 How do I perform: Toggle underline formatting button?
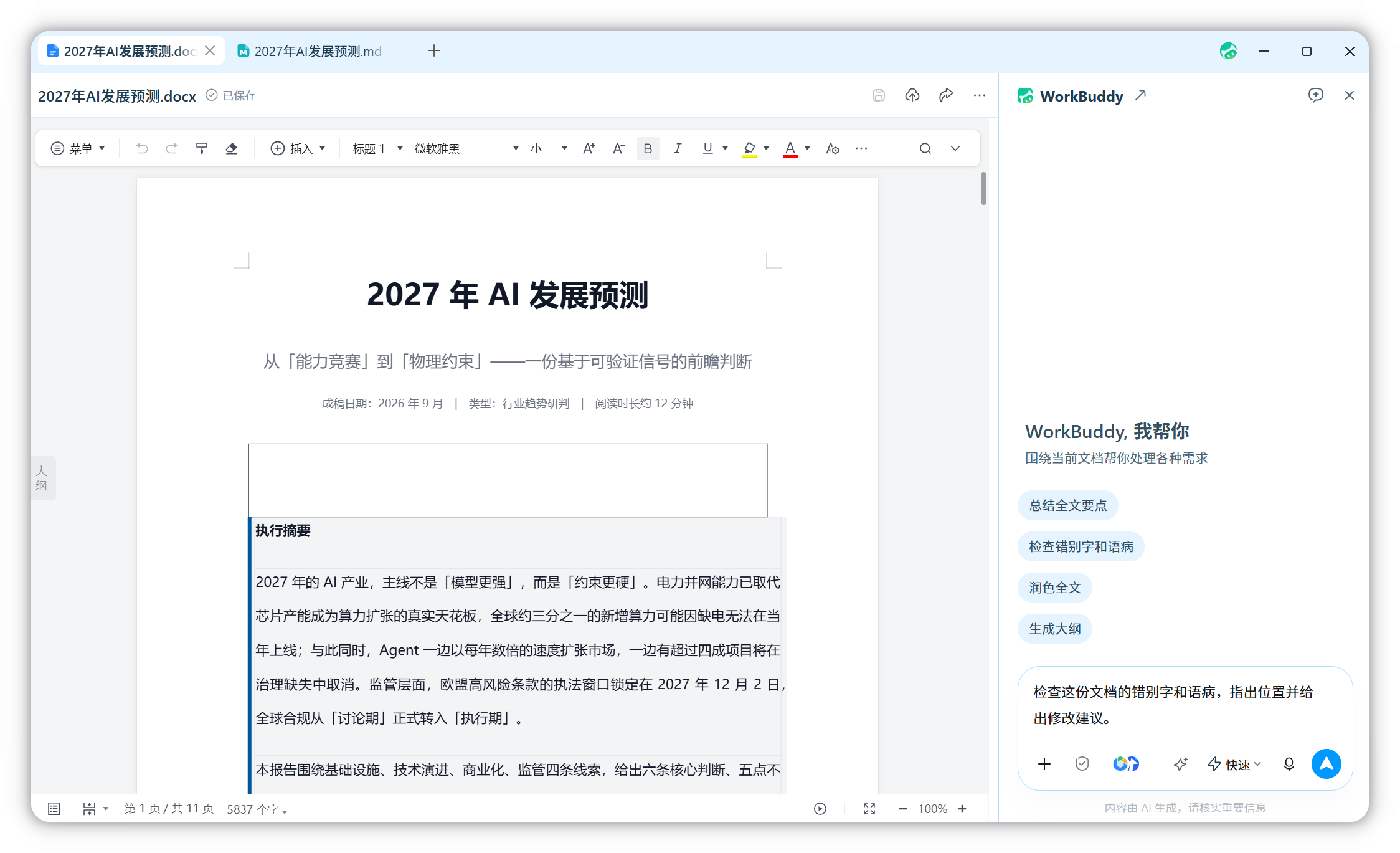(x=707, y=148)
